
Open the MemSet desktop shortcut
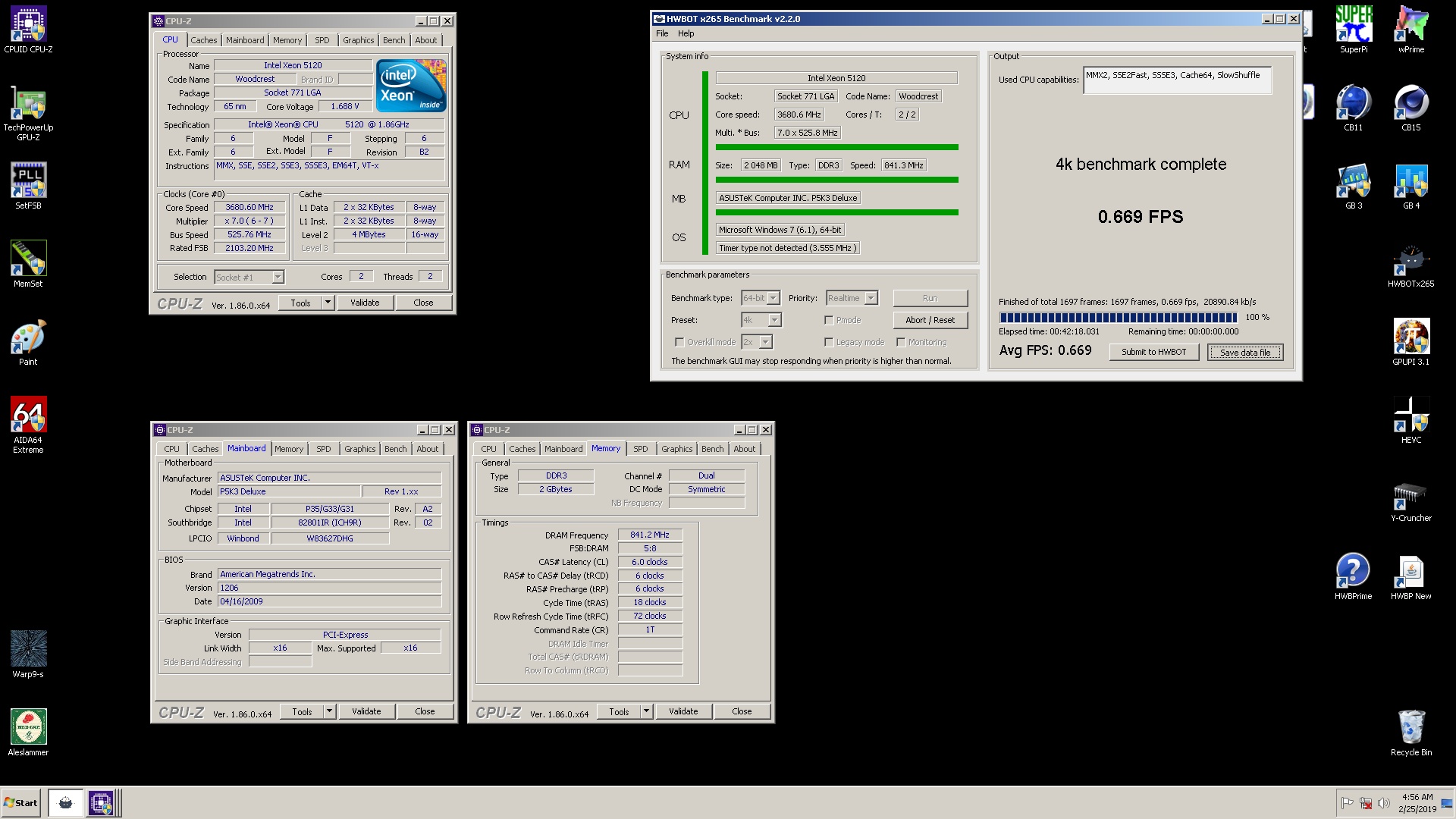coord(28,264)
